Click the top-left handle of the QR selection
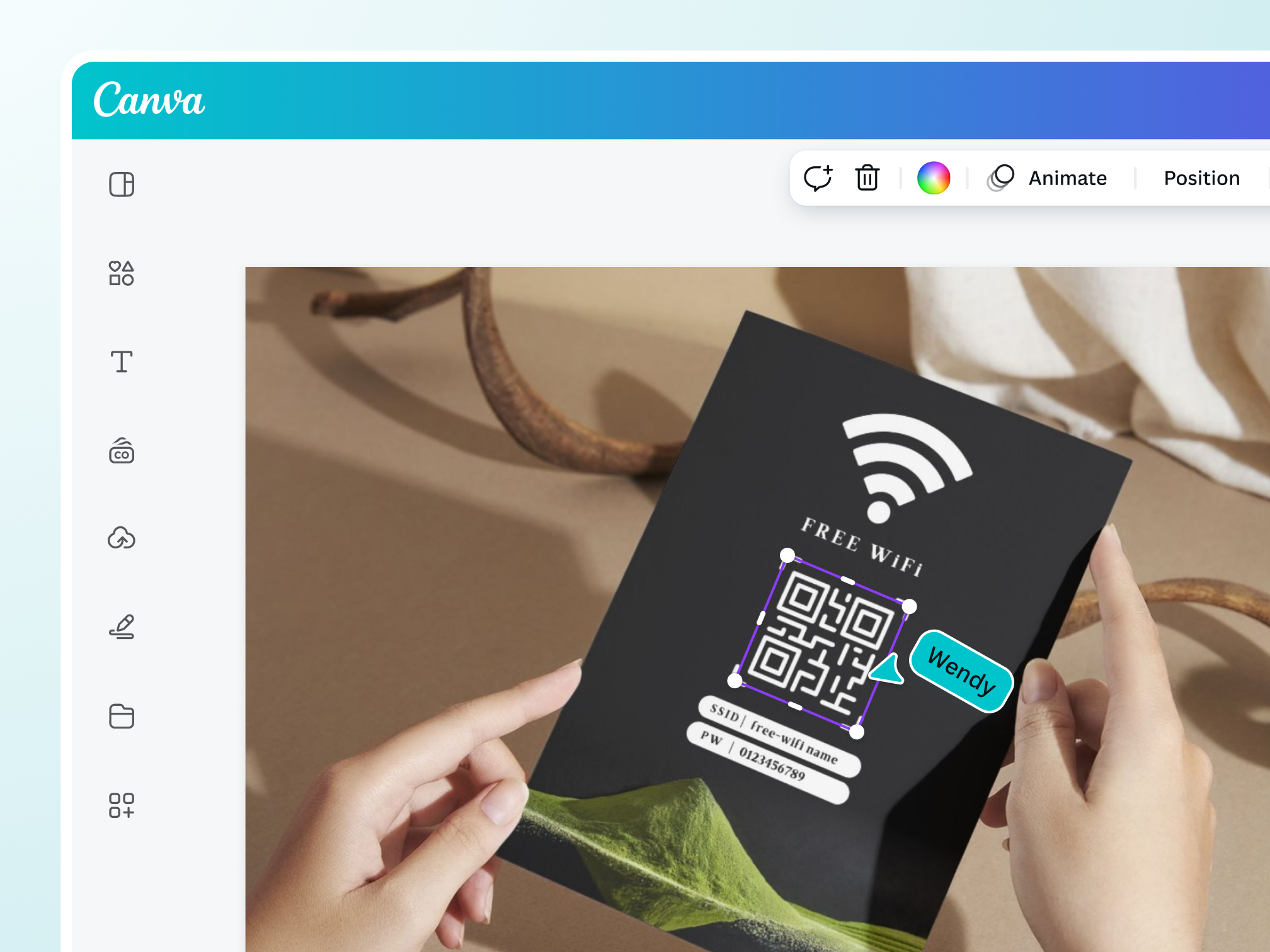Image resolution: width=1270 pixels, height=952 pixels. pyautogui.click(x=787, y=555)
